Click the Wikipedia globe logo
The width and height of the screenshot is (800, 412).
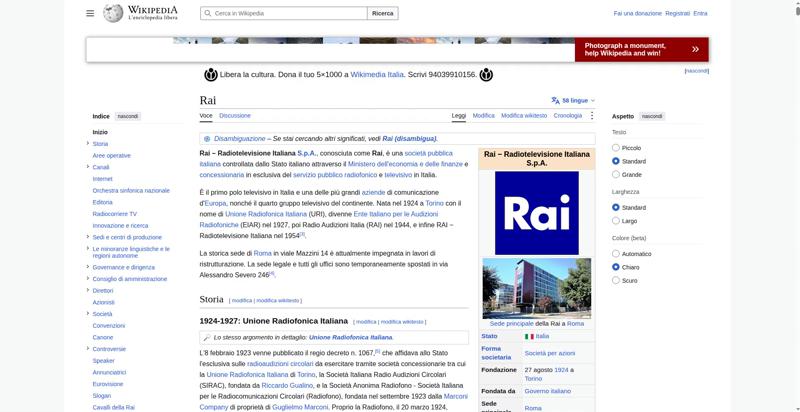coord(113,13)
